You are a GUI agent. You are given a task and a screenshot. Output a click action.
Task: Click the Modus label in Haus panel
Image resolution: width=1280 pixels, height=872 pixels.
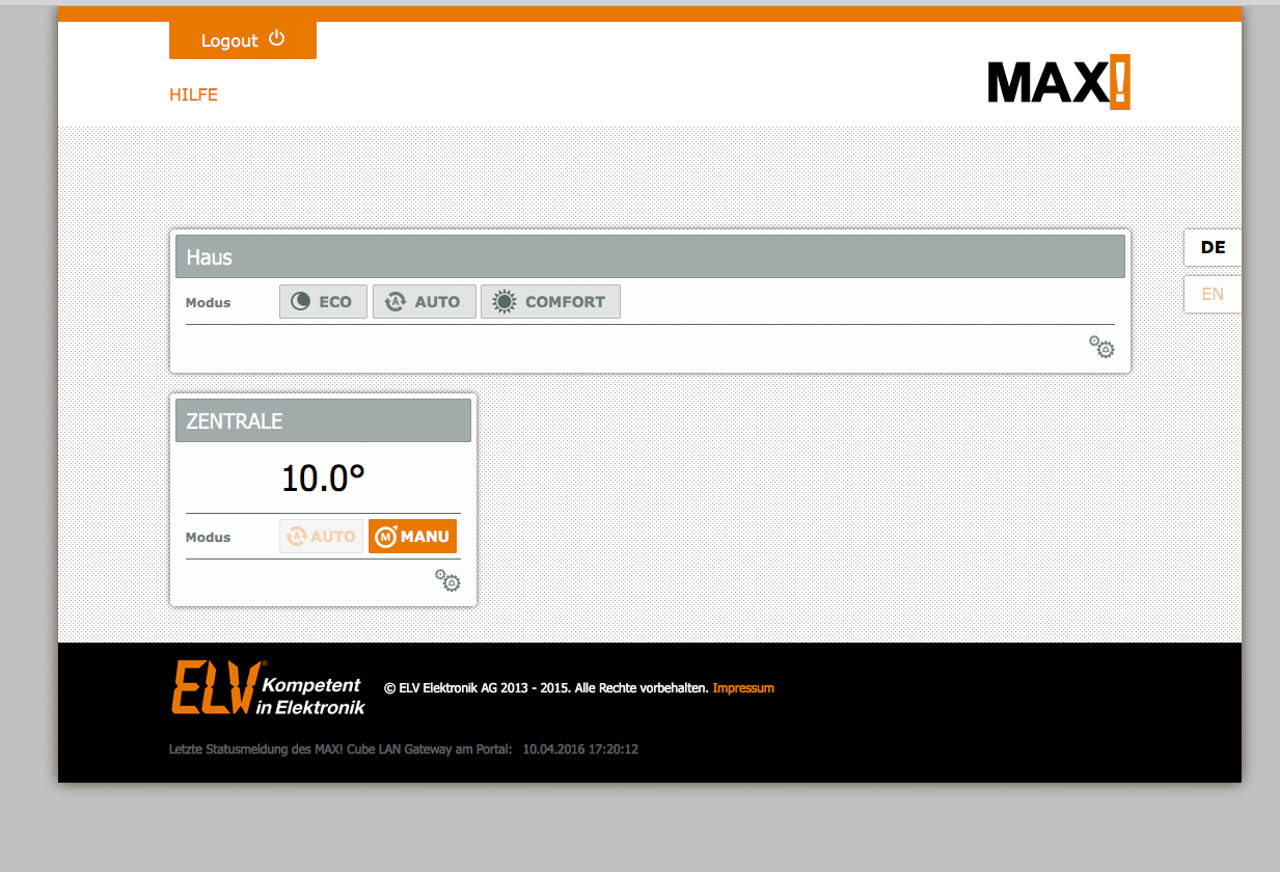point(208,303)
